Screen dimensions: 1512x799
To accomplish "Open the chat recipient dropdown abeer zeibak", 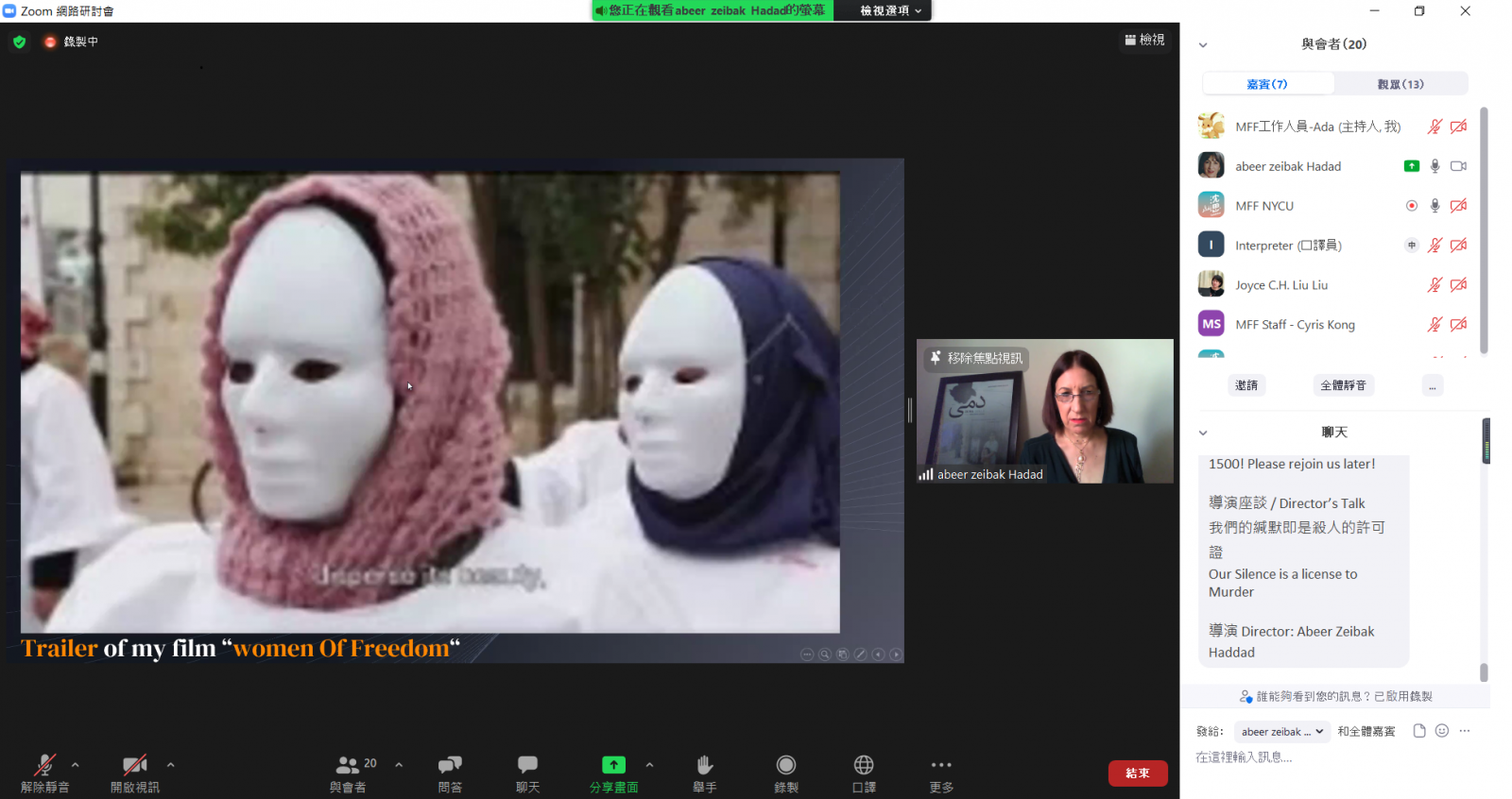I will coord(1281,732).
